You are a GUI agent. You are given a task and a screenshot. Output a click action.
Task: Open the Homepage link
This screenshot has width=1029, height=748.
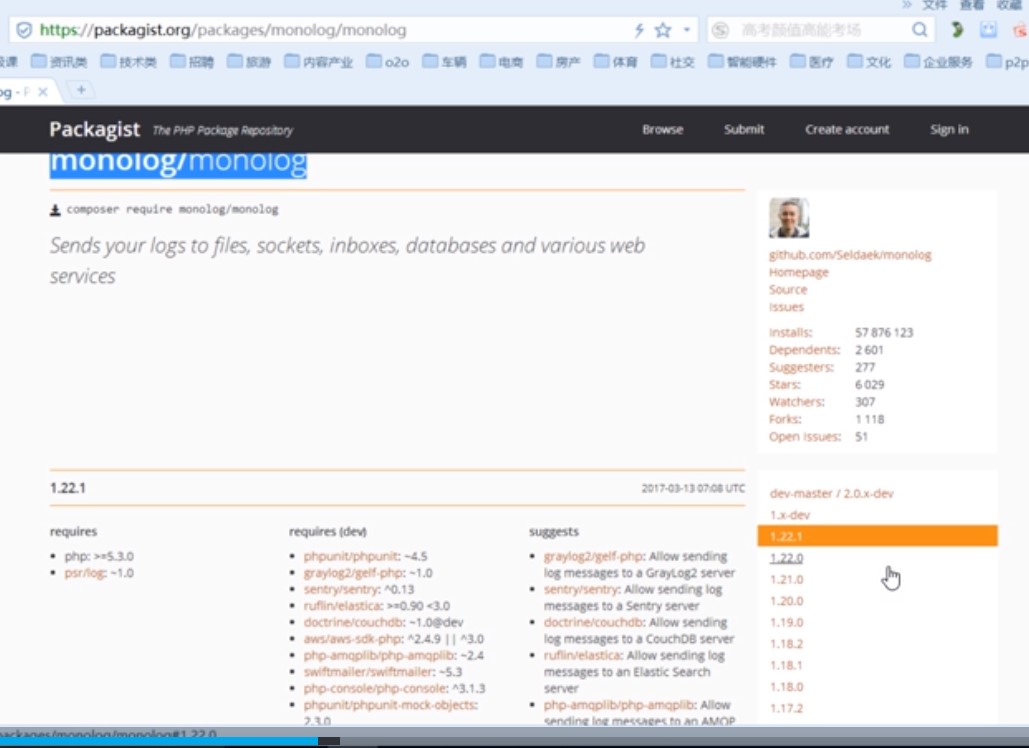point(799,272)
